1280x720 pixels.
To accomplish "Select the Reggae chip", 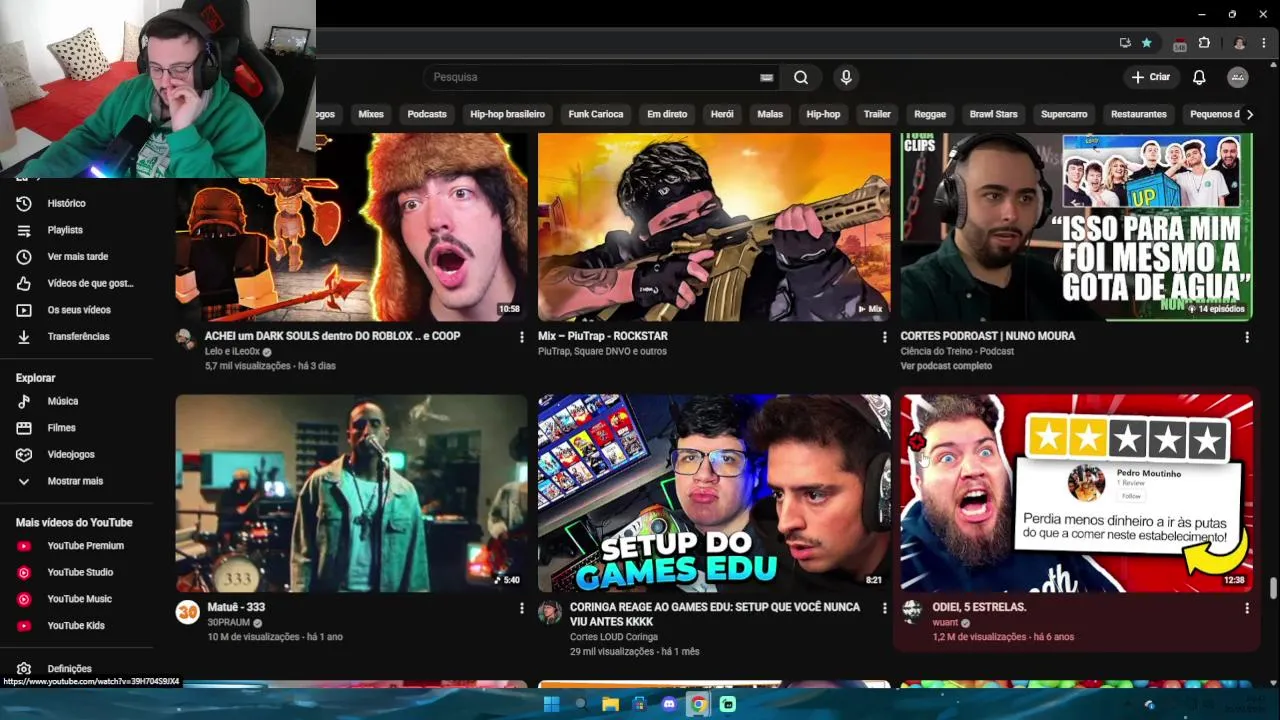I will pos(930,114).
